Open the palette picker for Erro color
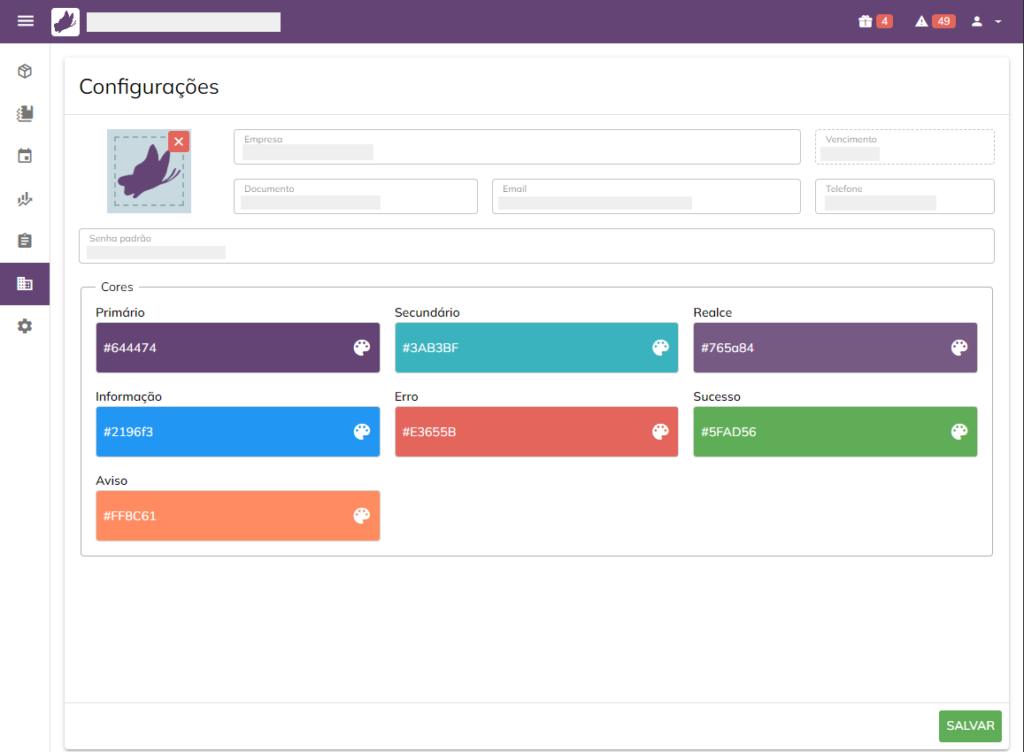 tap(660, 432)
